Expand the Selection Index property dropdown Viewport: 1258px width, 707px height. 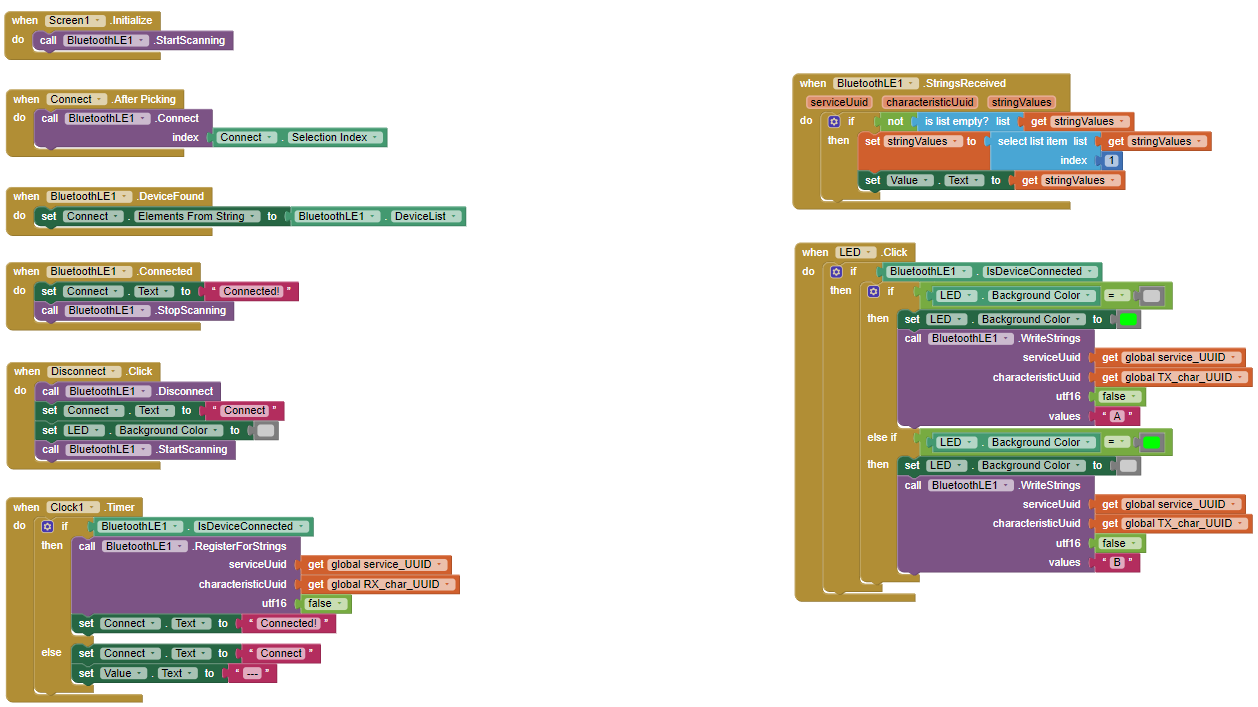pos(334,138)
